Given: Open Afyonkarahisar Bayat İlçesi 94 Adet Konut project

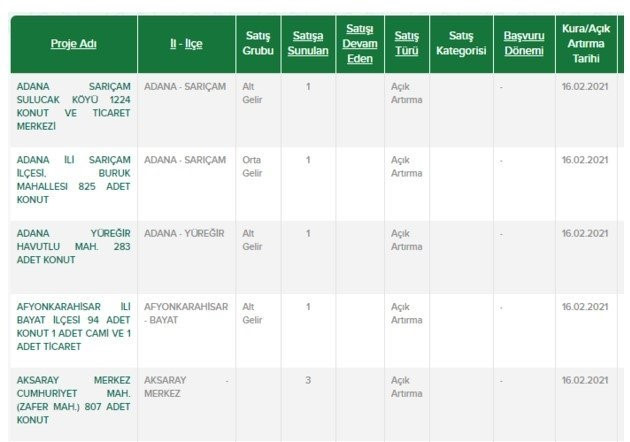Looking at the screenshot, I should (74, 326).
